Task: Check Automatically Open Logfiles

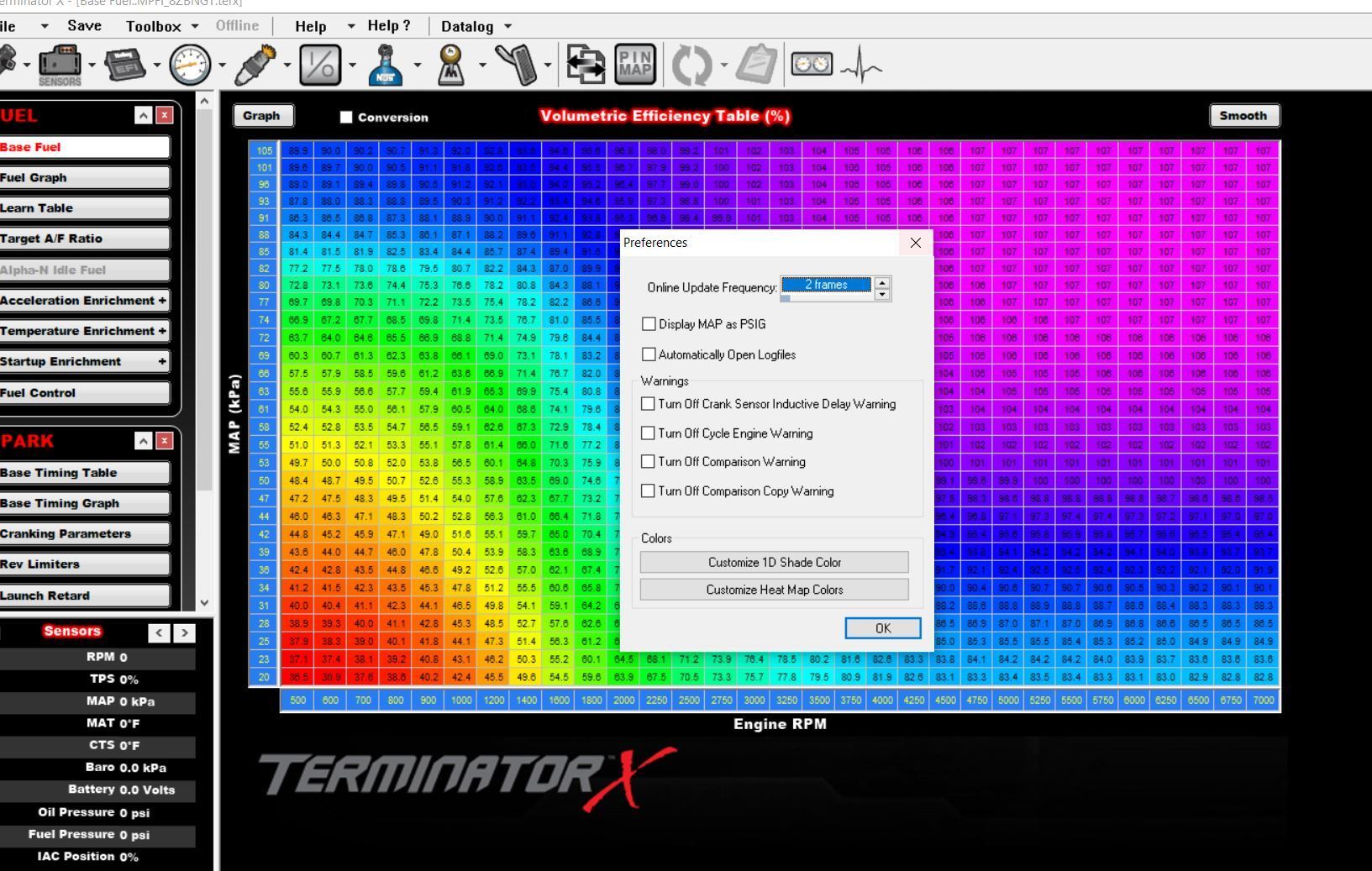Action: click(x=649, y=354)
